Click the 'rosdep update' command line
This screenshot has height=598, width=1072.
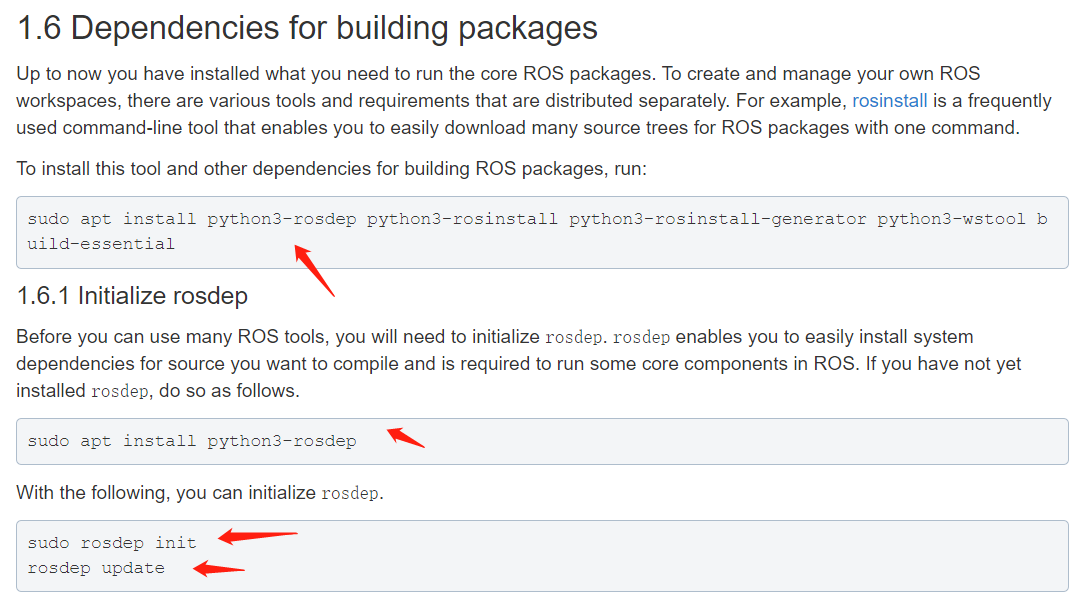tap(96, 568)
